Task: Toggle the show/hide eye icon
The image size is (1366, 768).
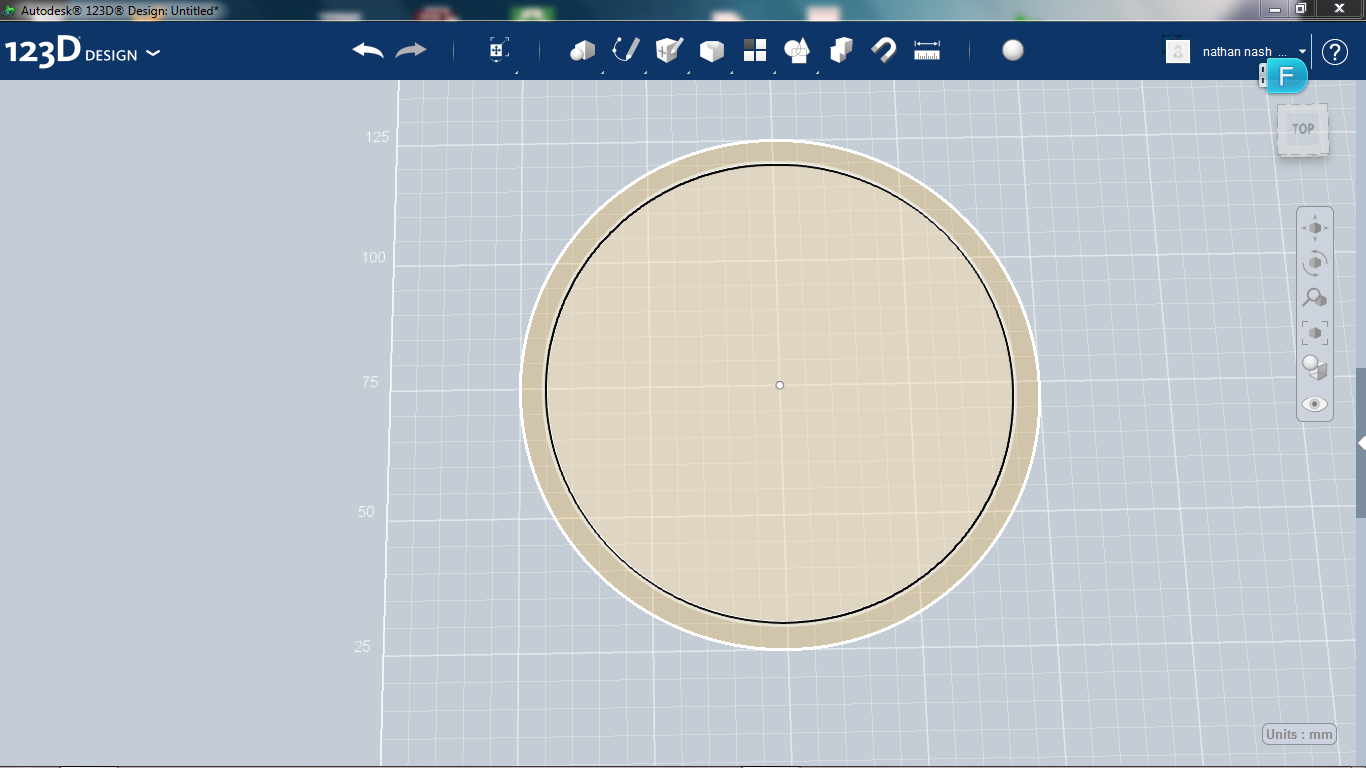Action: tap(1314, 404)
